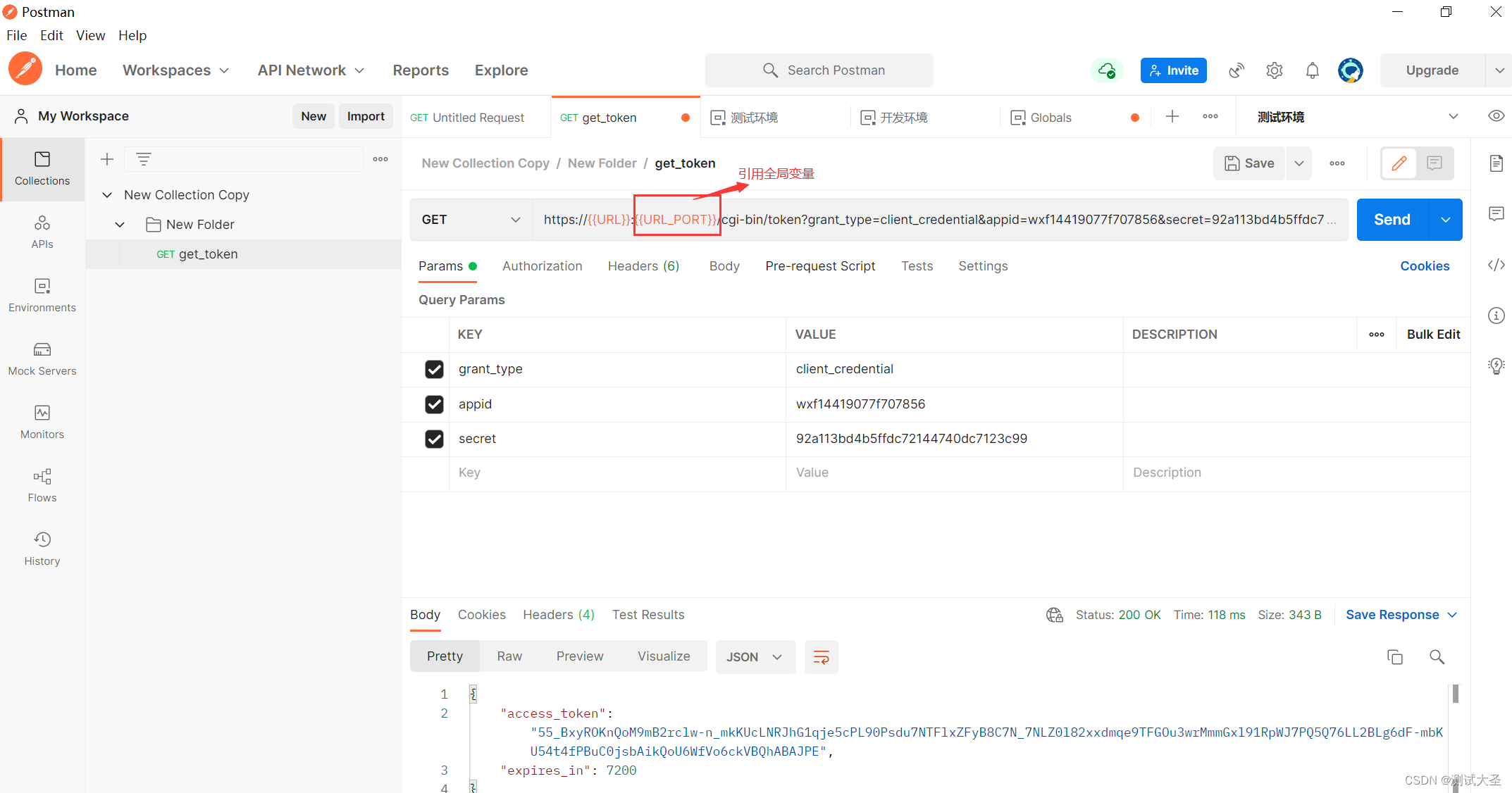Open the View menu
The height and width of the screenshot is (793, 1512).
[x=90, y=35]
